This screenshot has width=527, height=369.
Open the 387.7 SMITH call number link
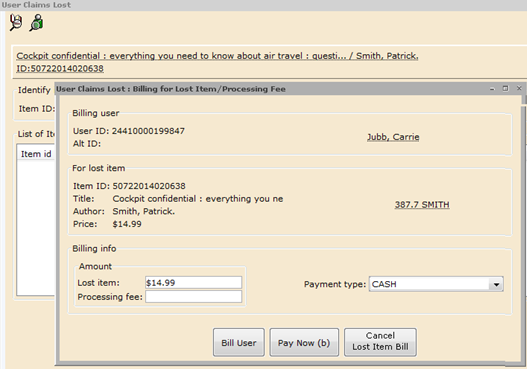(x=422, y=205)
